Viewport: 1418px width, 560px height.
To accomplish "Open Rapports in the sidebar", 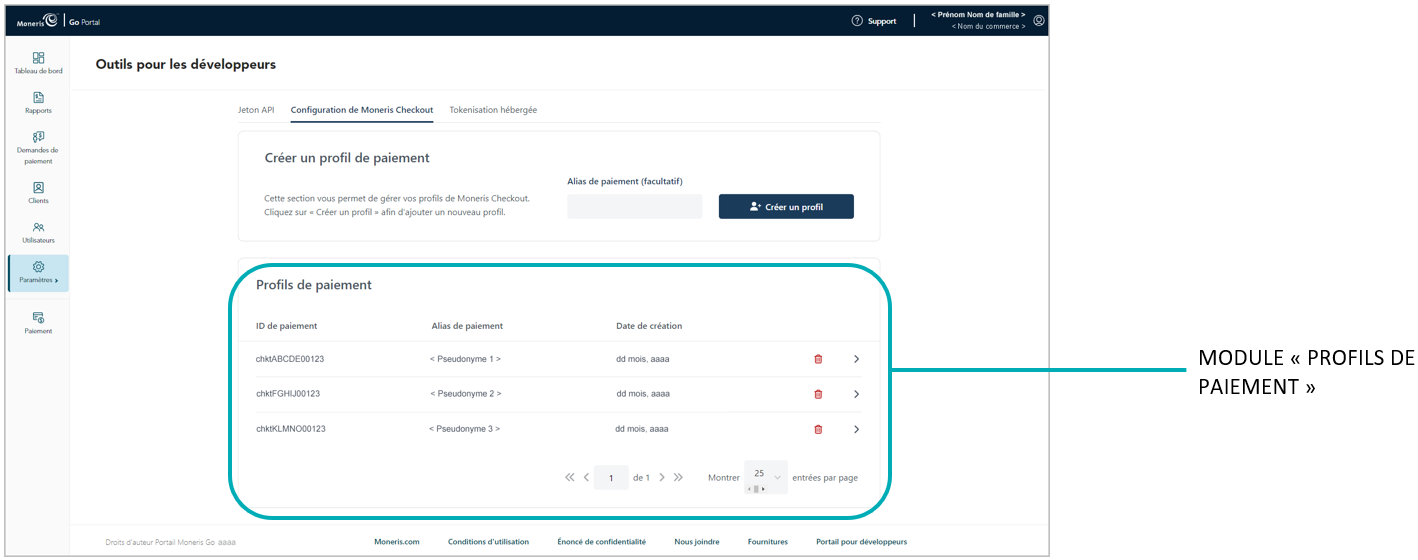I will pyautogui.click(x=38, y=103).
